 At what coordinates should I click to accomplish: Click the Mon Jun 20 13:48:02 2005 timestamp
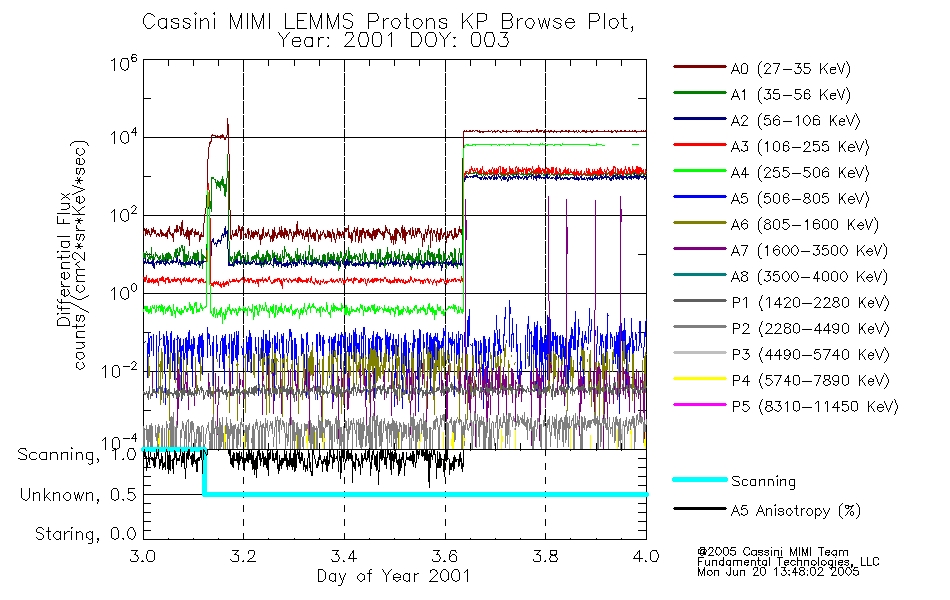778,572
